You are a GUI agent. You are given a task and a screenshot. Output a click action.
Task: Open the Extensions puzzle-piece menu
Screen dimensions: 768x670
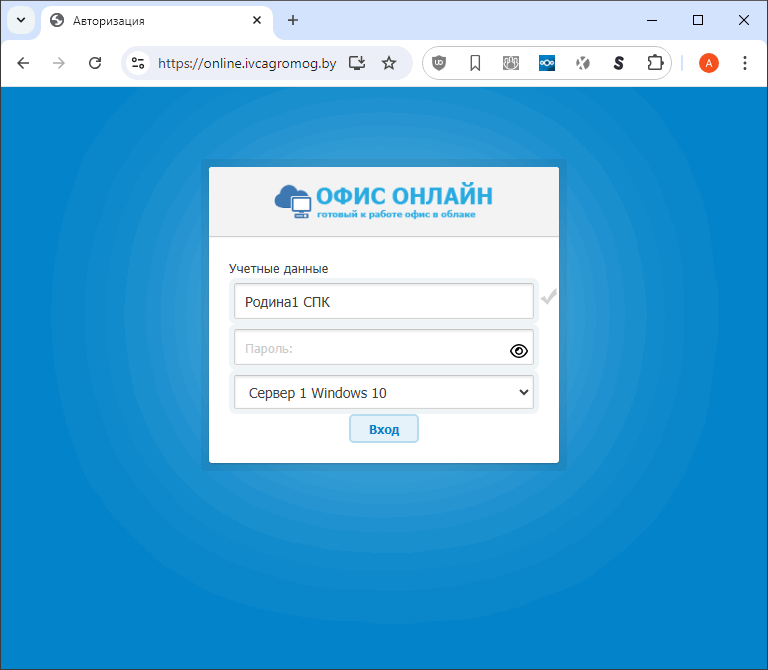655,63
